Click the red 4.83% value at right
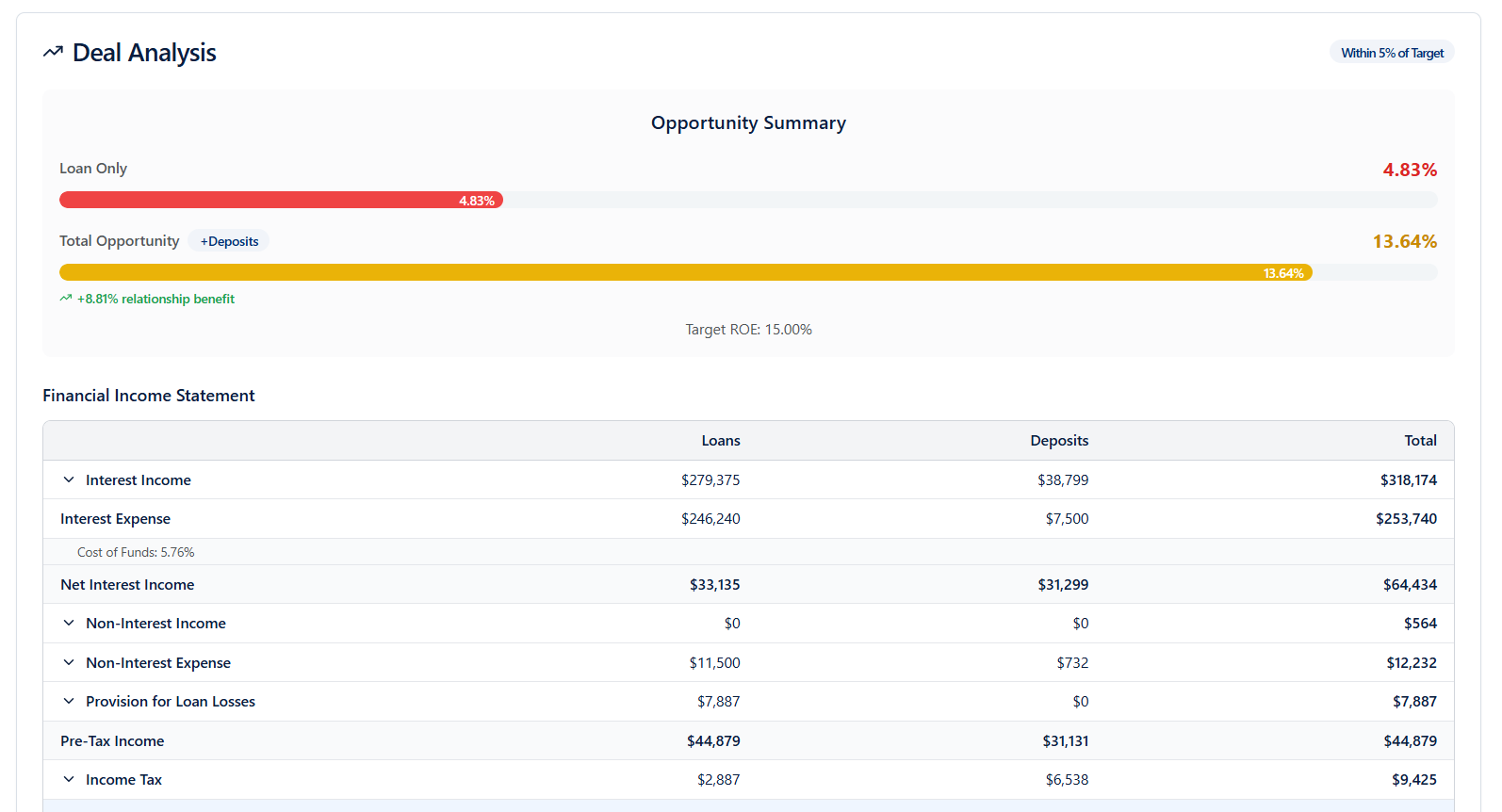The image size is (1502, 812). point(1410,170)
